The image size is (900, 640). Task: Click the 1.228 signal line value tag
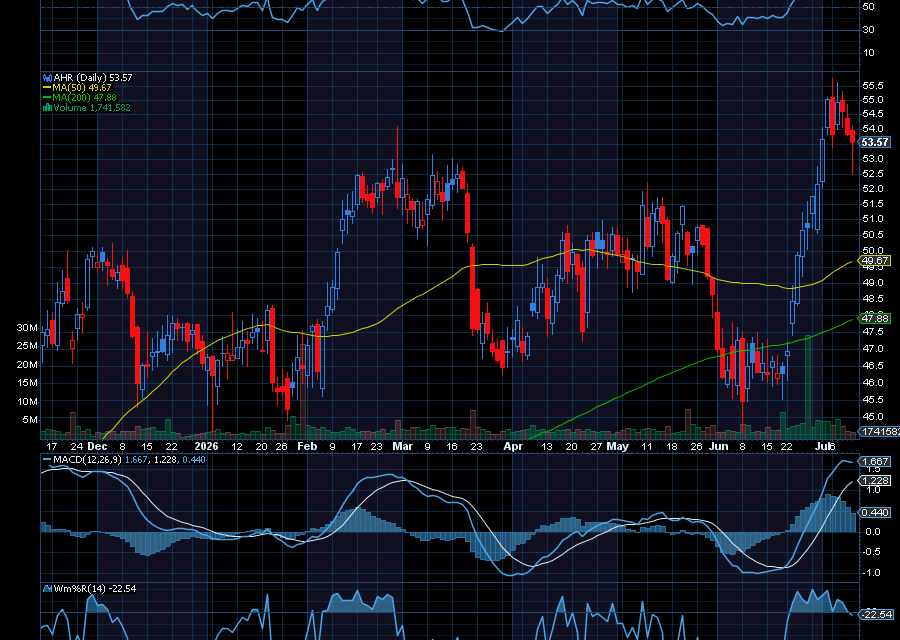click(875, 480)
